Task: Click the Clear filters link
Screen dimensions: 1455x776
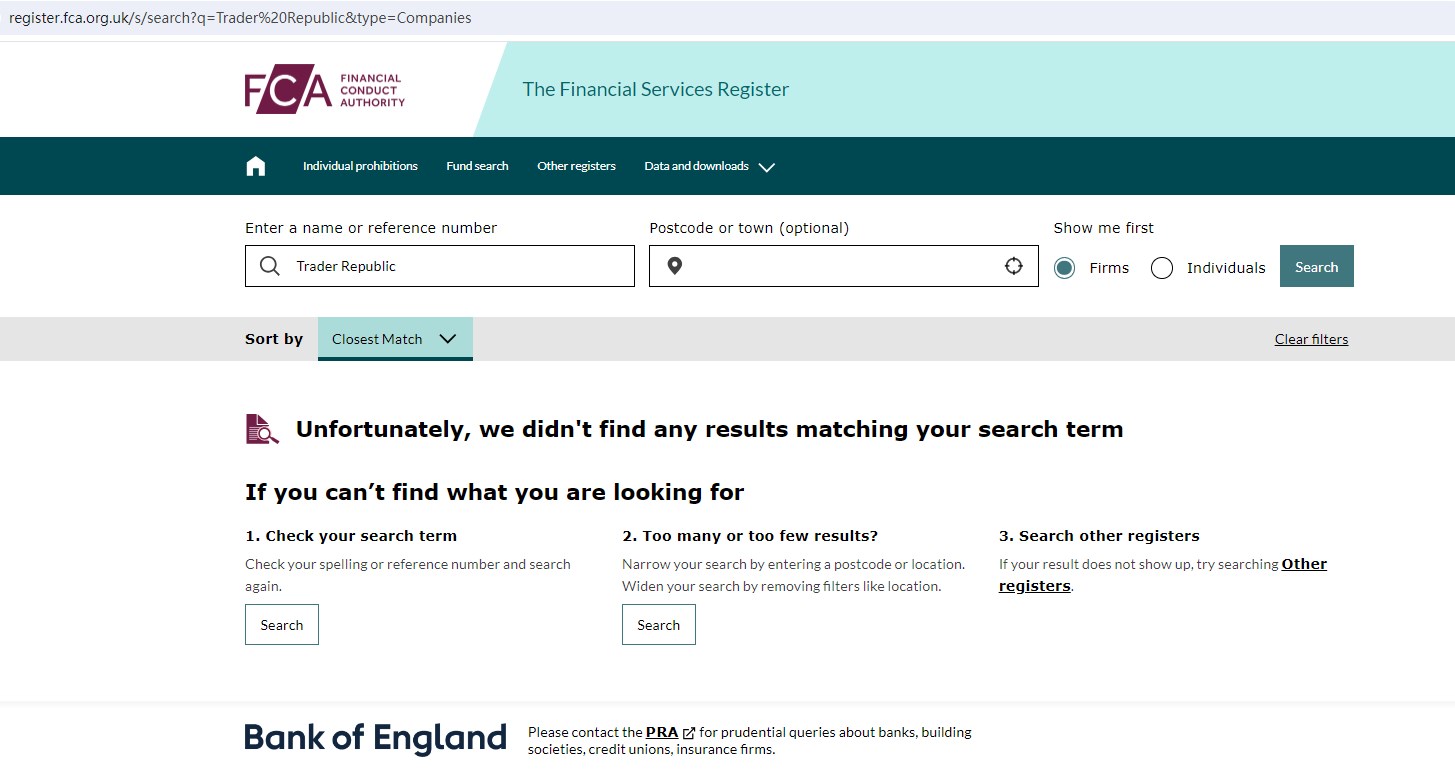Action: click(1311, 339)
